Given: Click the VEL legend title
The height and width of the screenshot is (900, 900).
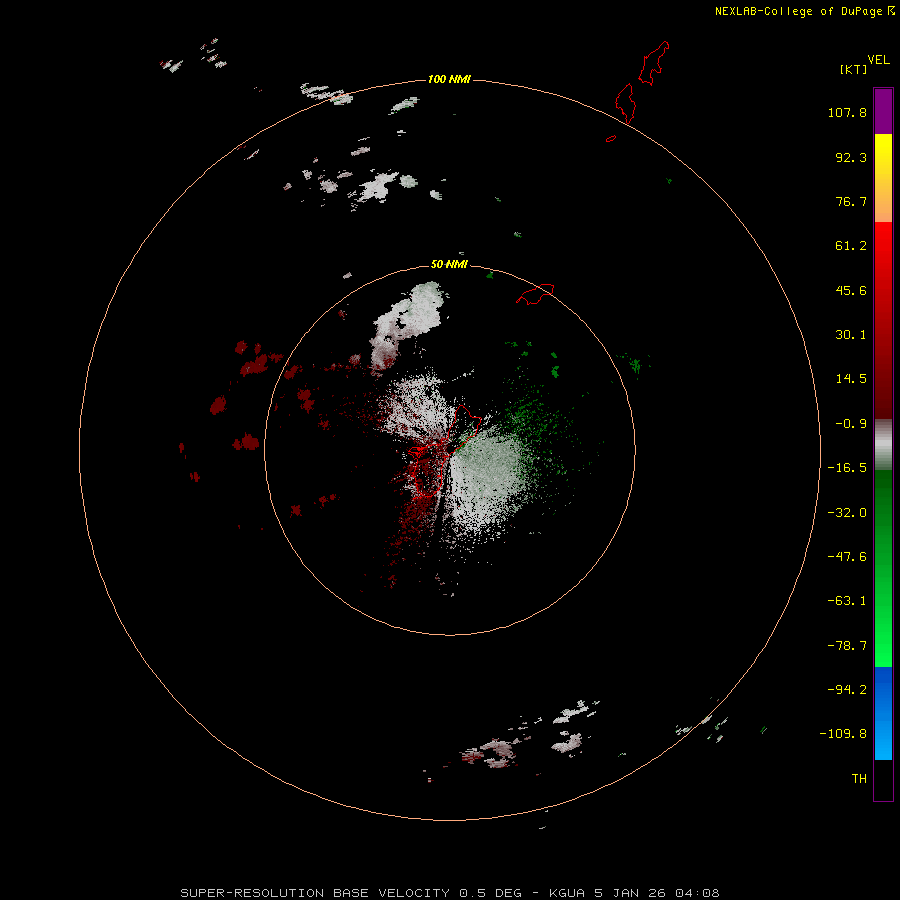Looking at the screenshot, I should (x=878, y=60).
